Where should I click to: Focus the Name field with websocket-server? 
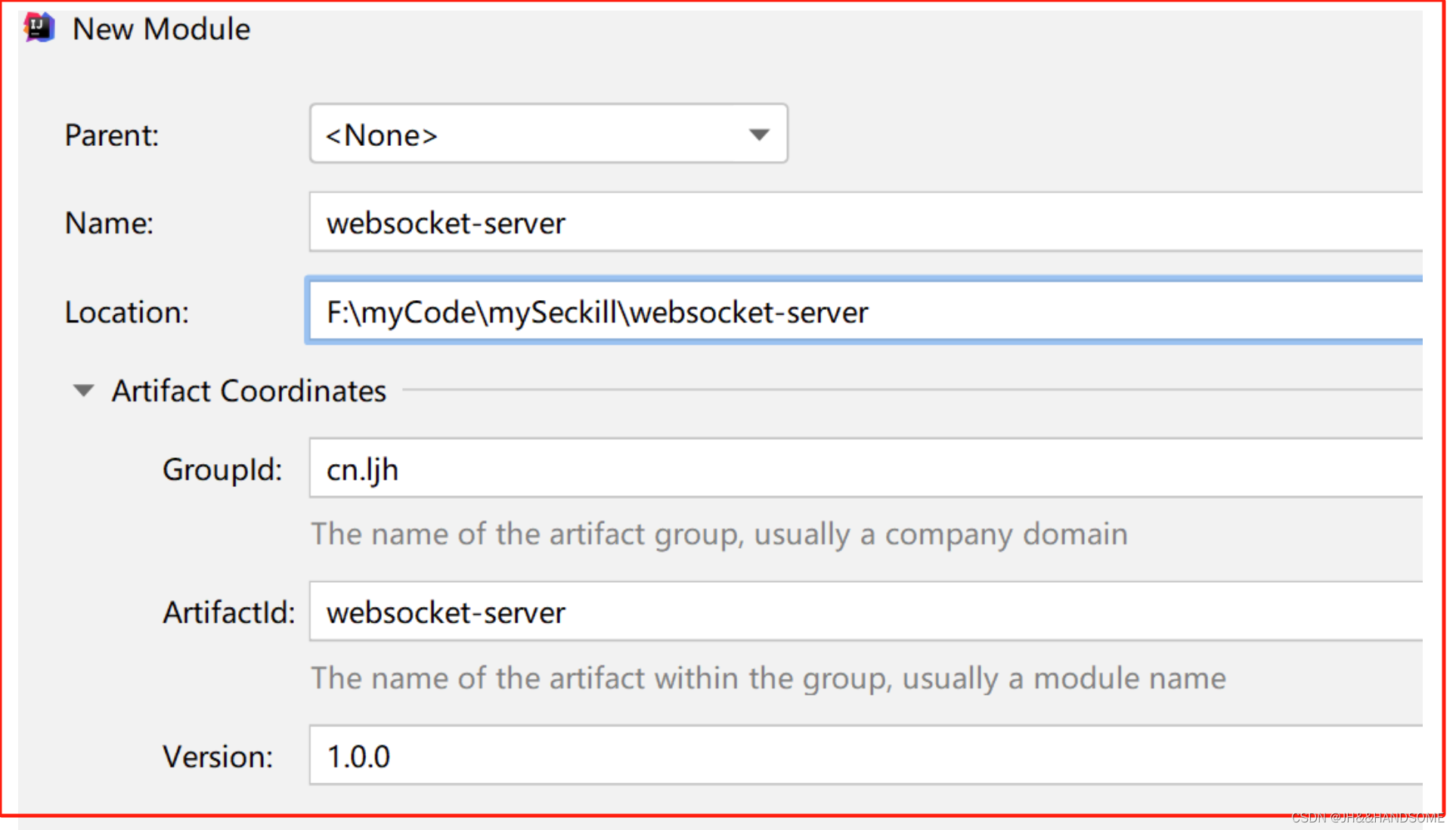click(866, 222)
